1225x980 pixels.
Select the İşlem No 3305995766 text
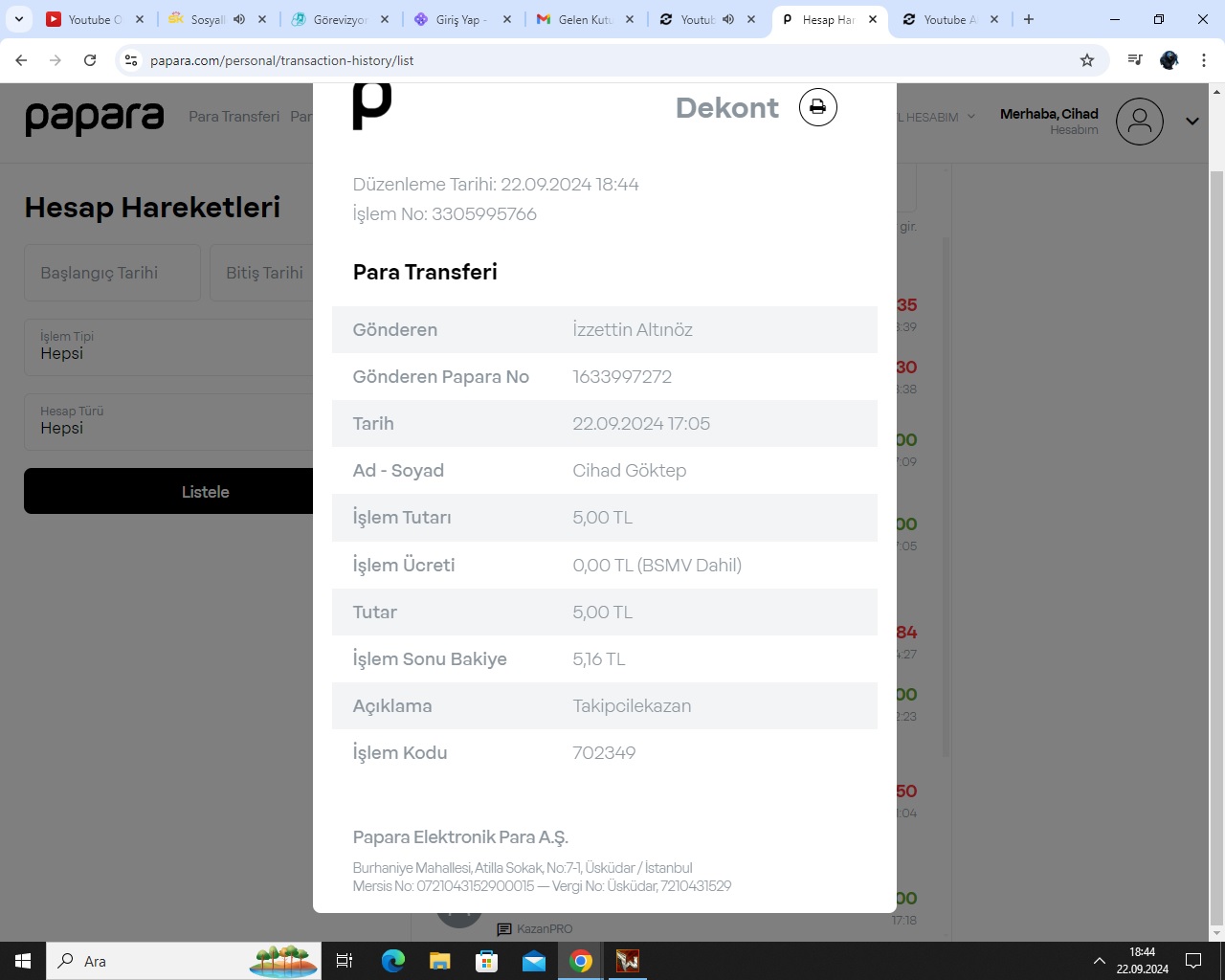click(444, 213)
